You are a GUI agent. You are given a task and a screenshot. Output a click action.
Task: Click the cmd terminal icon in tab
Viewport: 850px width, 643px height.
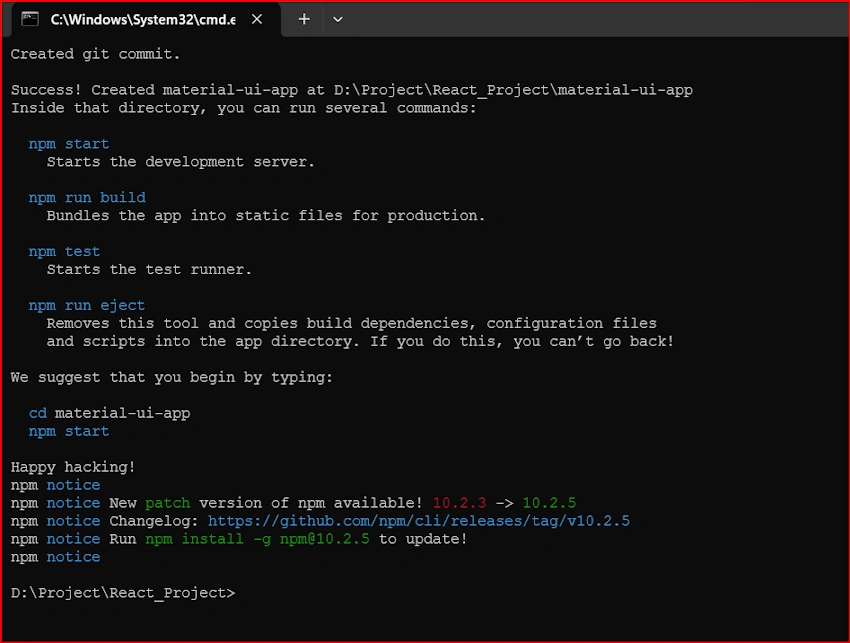[x=30, y=20]
